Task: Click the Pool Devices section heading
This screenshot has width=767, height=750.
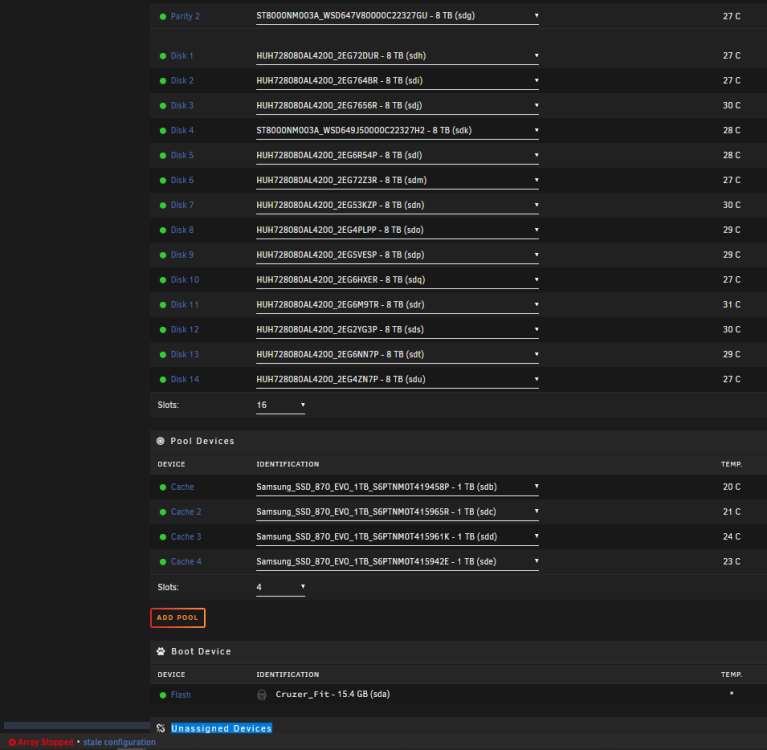Action: click(x=202, y=441)
